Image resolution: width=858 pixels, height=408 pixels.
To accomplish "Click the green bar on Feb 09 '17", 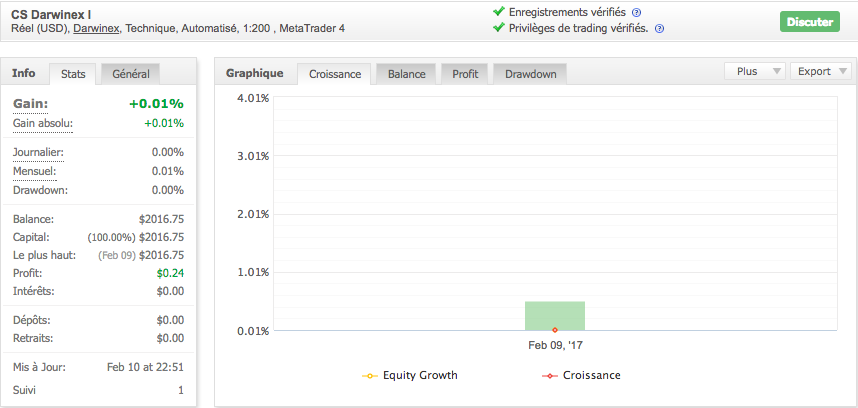I will (x=555, y=314).
